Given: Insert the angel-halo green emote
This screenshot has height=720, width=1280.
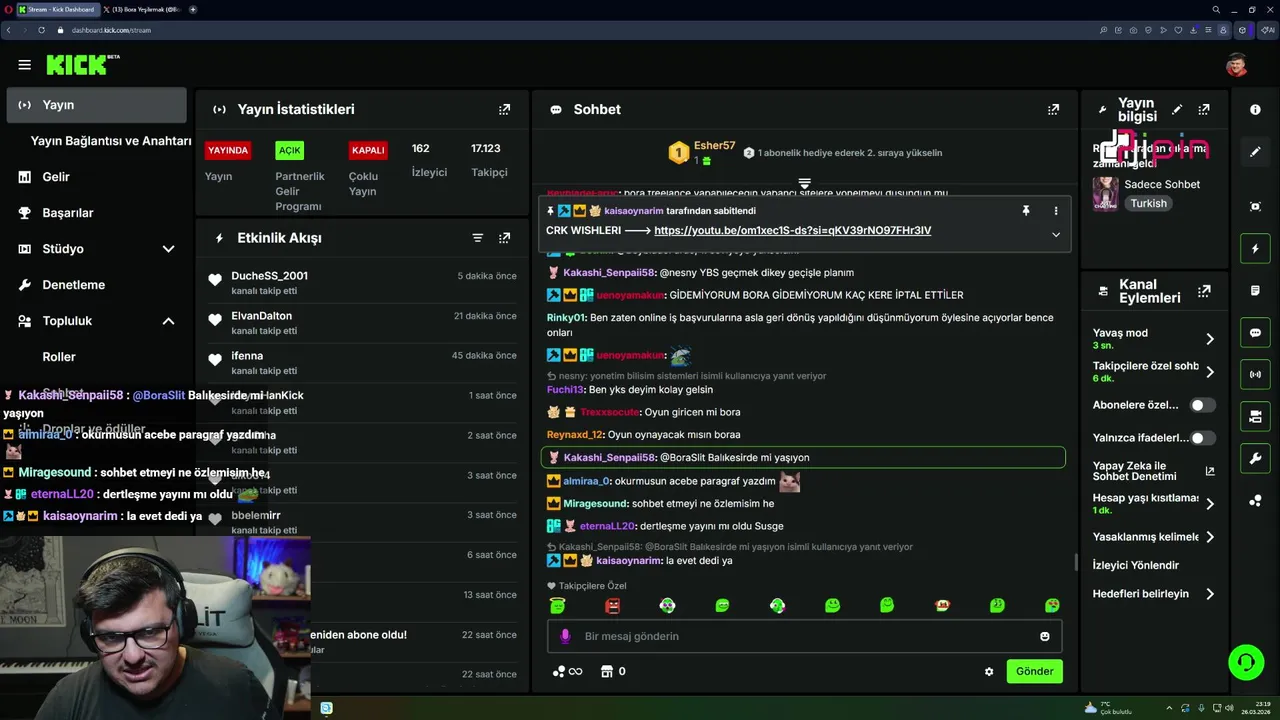Looking at the screenshot, I should point(558,605).
